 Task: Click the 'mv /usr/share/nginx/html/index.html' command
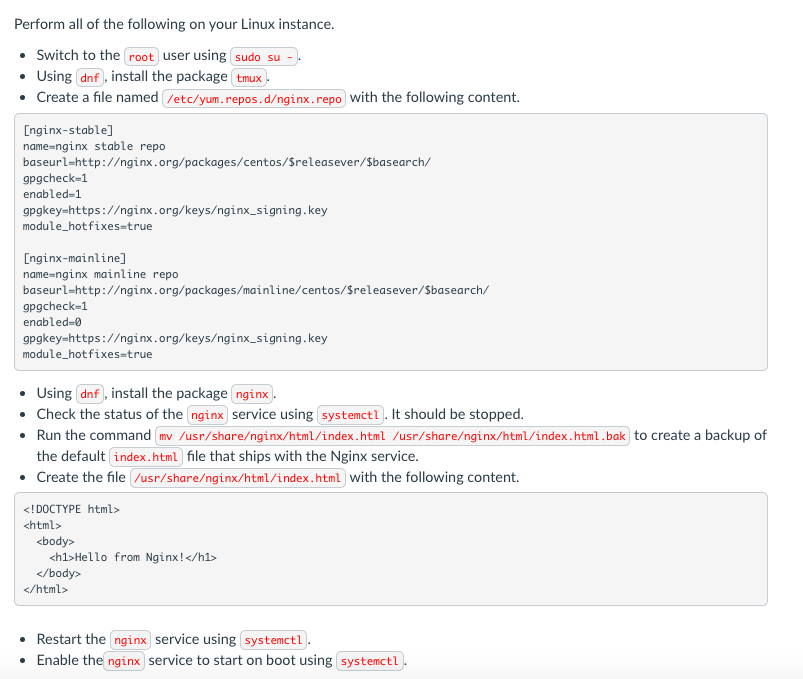point(392,436)
